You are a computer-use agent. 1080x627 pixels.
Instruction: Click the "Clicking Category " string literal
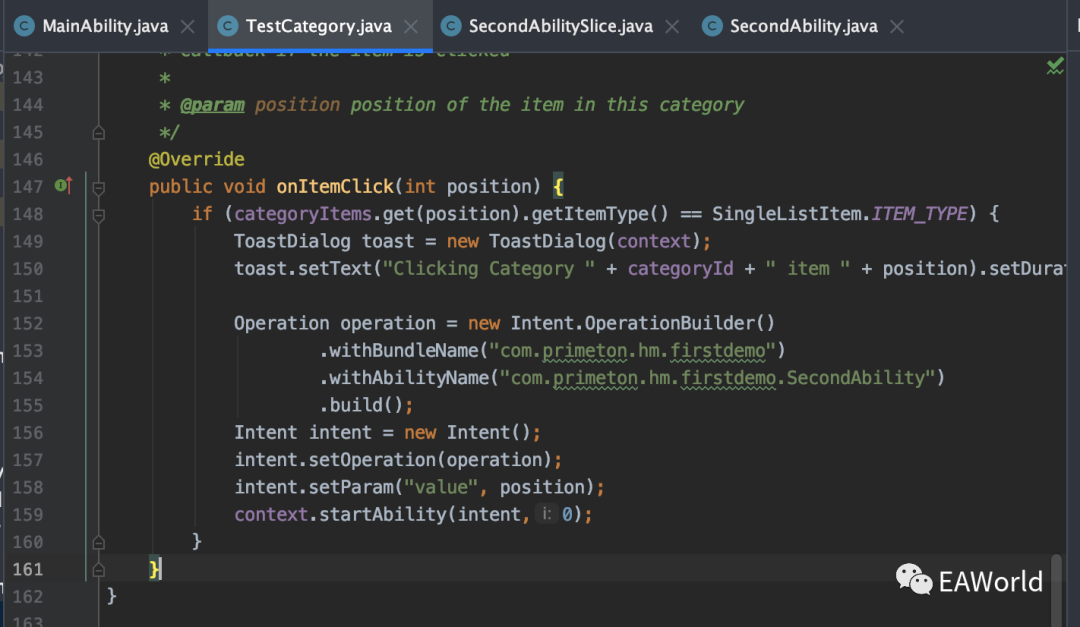pyautogui.click(x=489, y=269)
